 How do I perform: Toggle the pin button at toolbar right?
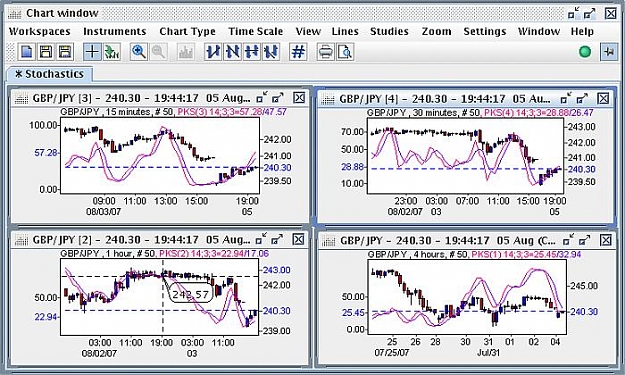(609, 52)
